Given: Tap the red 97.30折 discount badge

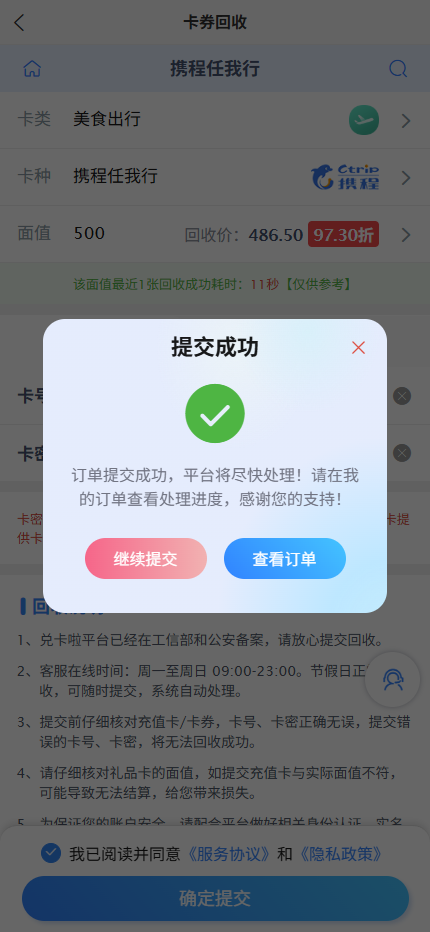Looking at the screenshot, I should [343, 235].
